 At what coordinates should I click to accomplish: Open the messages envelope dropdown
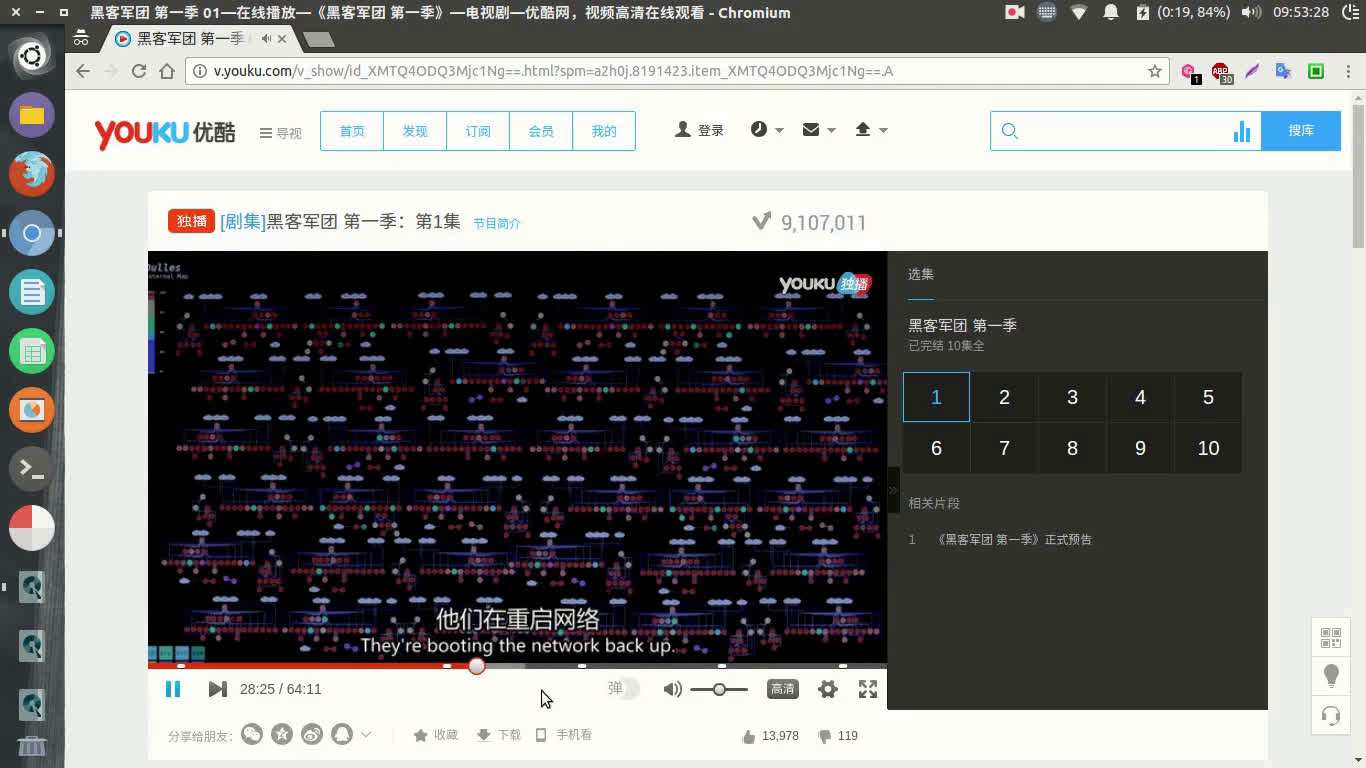pos(818,130)
